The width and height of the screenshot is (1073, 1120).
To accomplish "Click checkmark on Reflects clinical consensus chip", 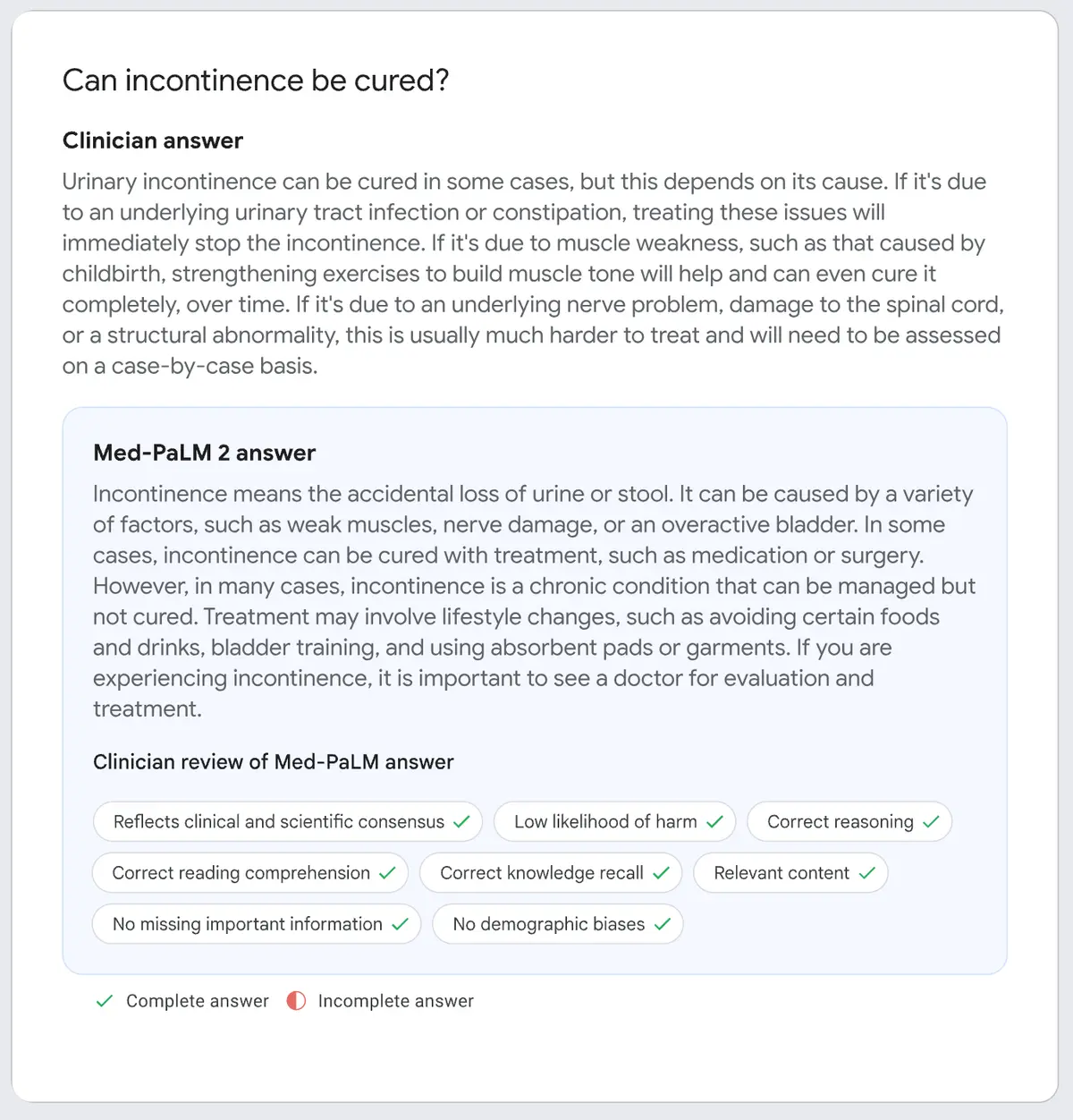I will [x=461, y=822].
